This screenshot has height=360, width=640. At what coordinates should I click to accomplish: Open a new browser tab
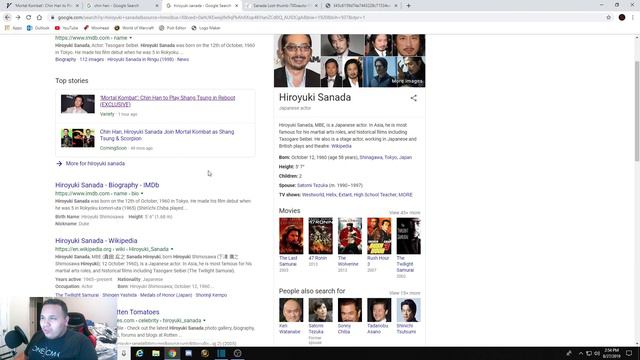tap(408, 6)
